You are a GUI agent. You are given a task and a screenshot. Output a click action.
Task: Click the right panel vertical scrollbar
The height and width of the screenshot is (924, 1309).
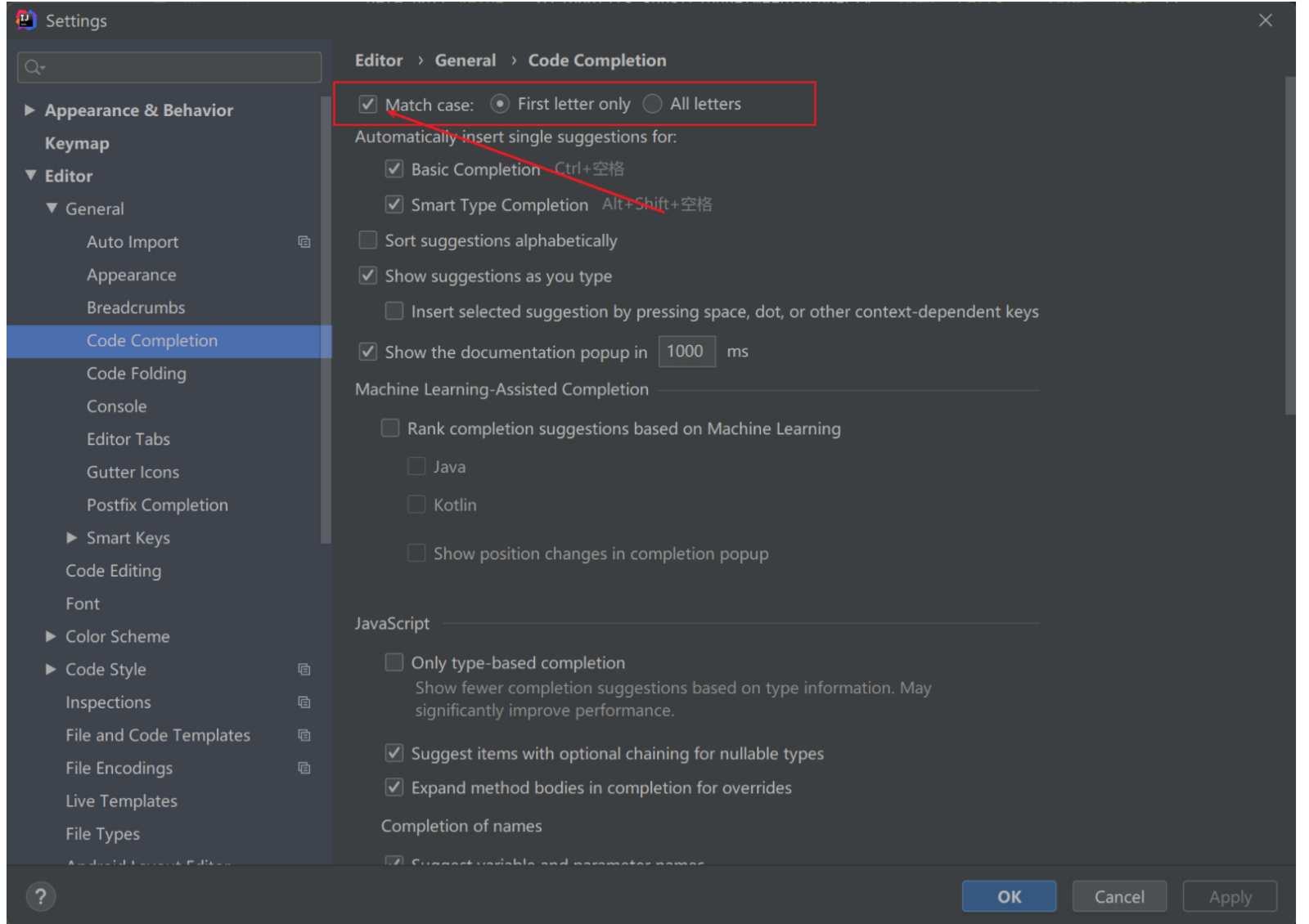tap(1290, 245)
